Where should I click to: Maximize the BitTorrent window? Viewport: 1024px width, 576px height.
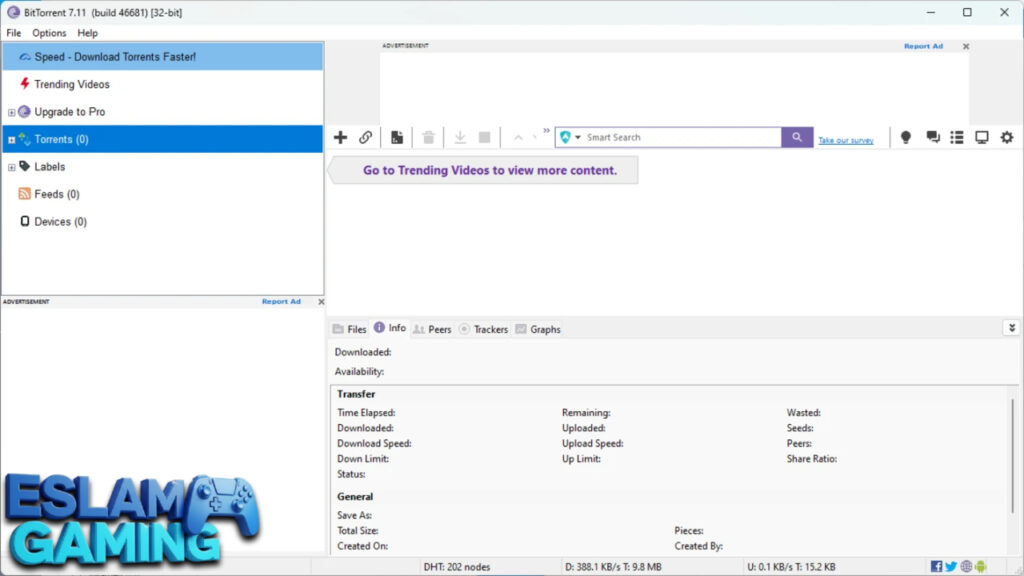click(967, 12)
